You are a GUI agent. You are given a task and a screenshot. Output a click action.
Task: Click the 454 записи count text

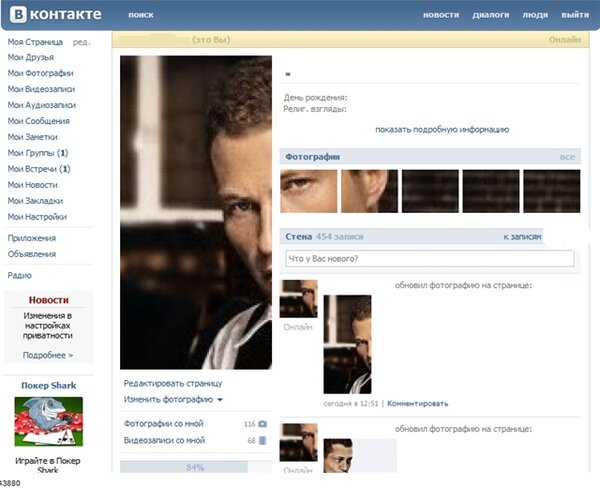tap(339, 237)
